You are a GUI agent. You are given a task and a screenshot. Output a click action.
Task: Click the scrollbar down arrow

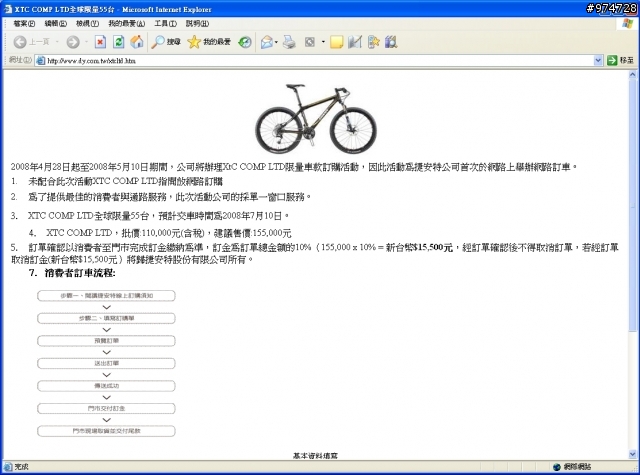point(632,454)
